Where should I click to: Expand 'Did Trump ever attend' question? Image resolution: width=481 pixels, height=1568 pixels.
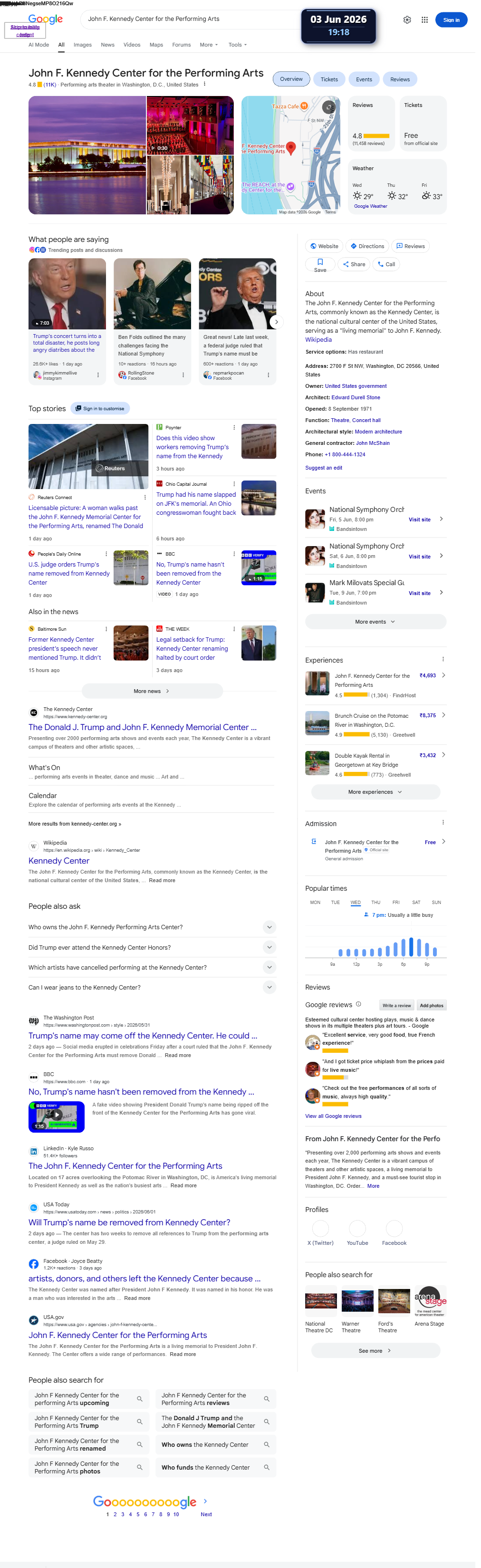pyautogui.click(x=152, y=947)
